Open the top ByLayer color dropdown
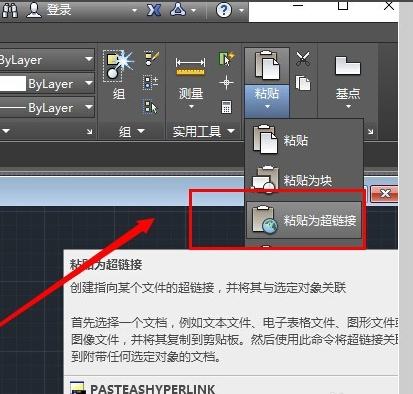The width and height of the screenshot is (413, 394). 47,60
